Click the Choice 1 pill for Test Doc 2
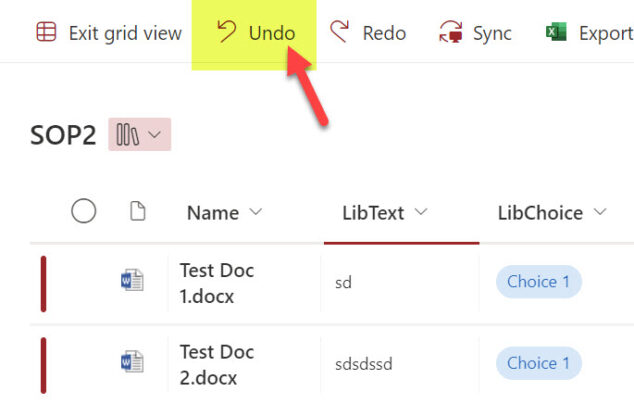634x404 pixels. [539, 363]
